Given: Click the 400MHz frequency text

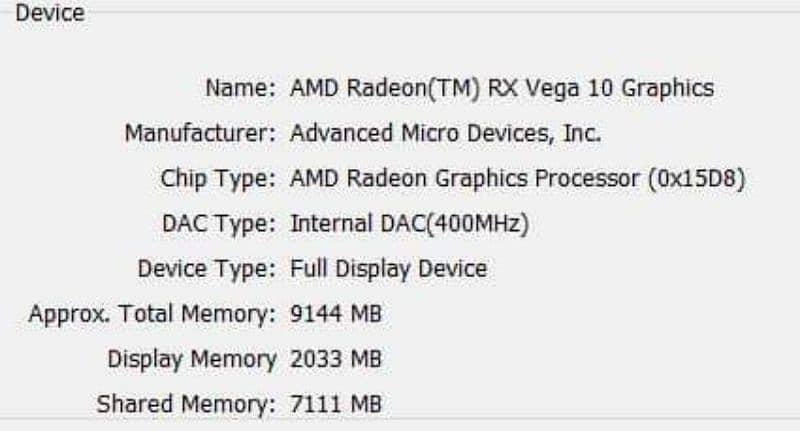Looking at the screenshot, I should (x=484, y=224).
